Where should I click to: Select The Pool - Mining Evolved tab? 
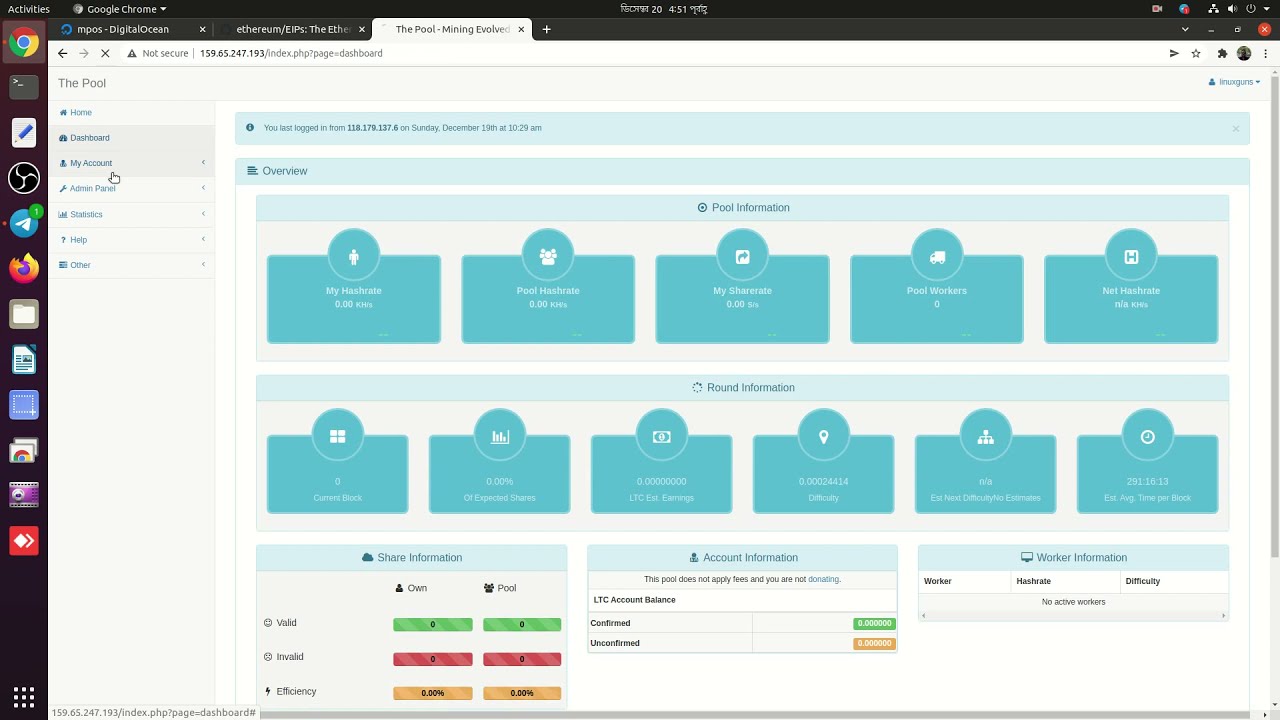pos(451,29)
